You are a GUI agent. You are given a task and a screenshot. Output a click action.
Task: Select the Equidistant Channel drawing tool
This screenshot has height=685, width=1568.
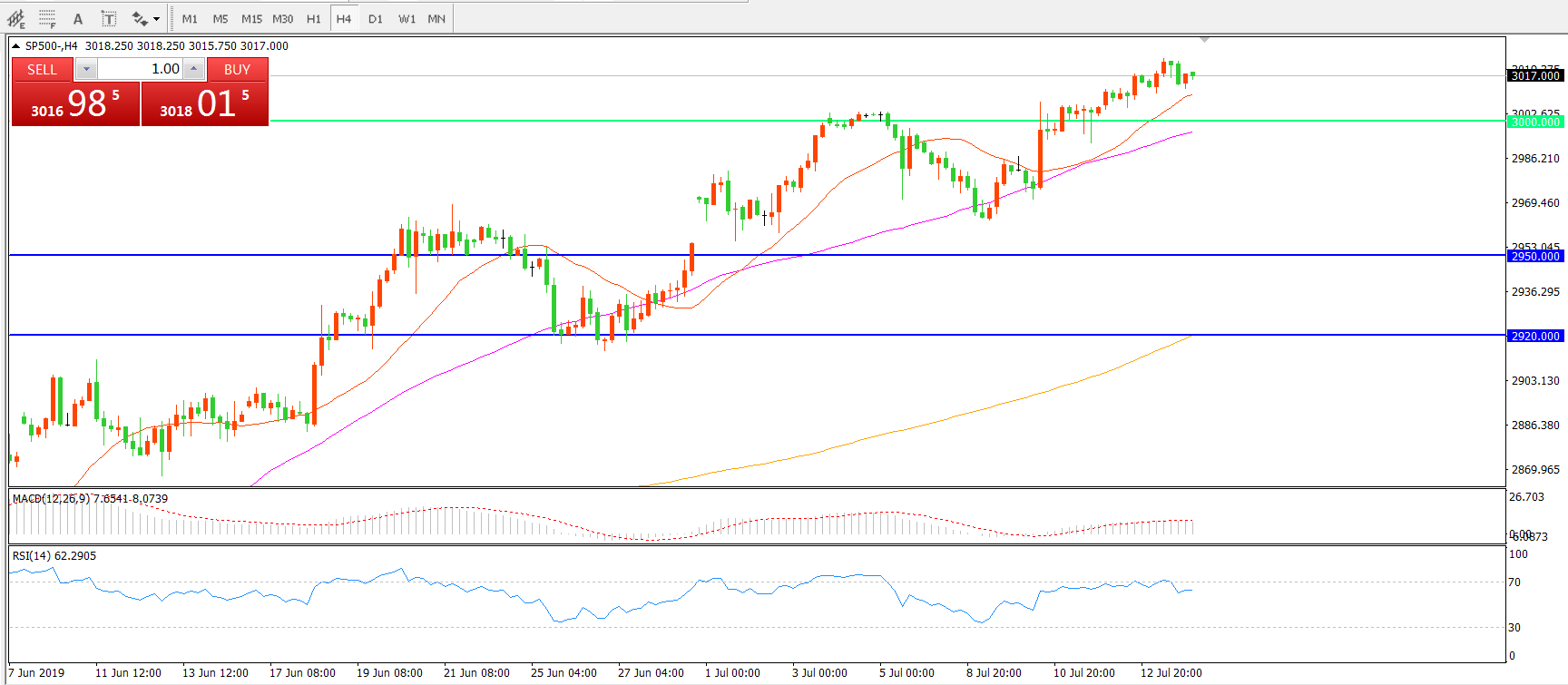pyautogui.click(x=15, y=18)
